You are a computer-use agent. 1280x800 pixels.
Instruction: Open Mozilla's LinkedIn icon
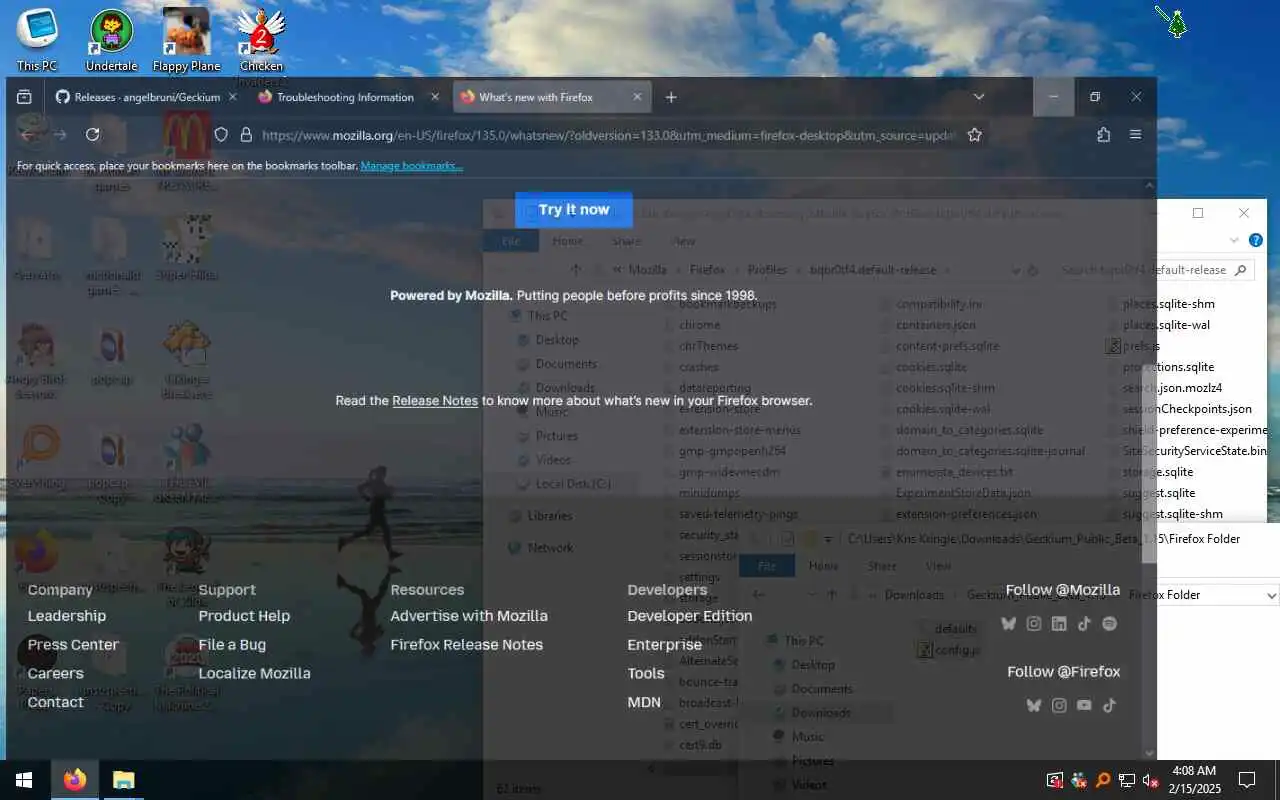(1059, 623)
